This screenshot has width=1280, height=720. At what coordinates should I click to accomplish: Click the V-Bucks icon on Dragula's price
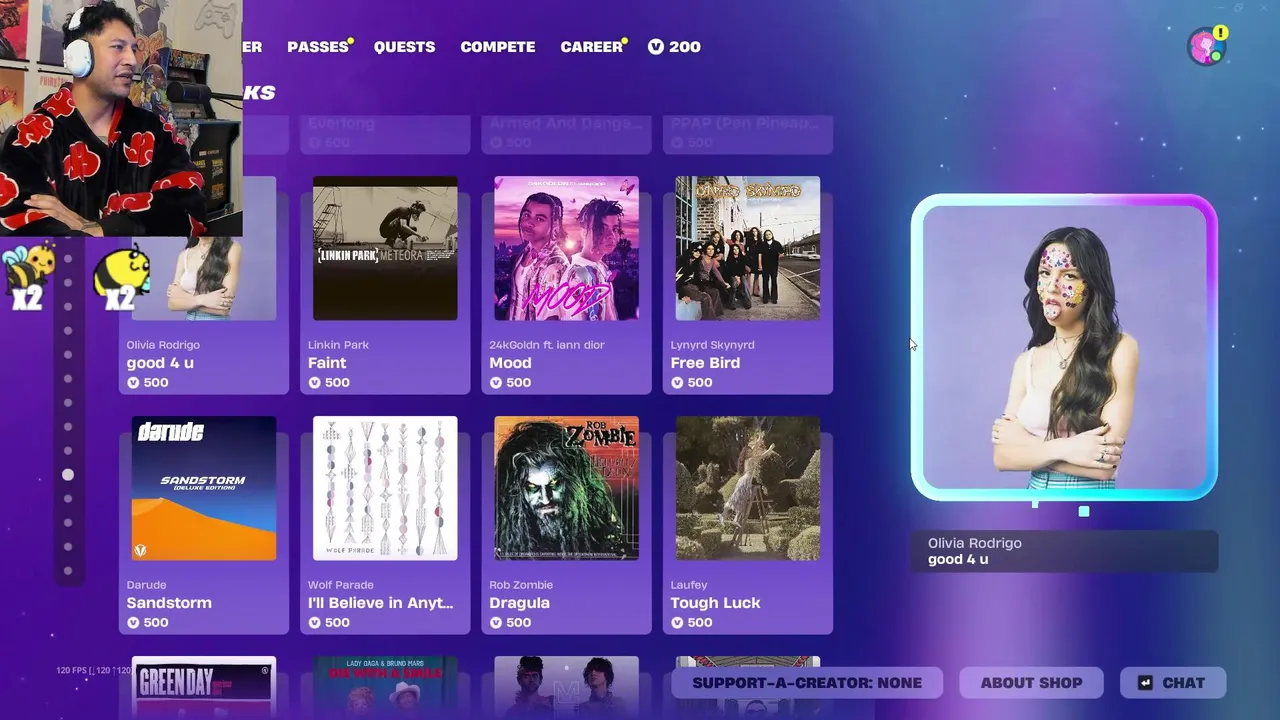coord(496,623)
